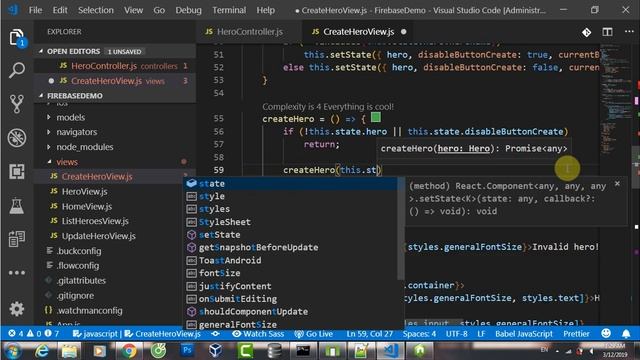Viewport: 640px width, 360px height.
Task: Open the .flowconfig file
Action: [x=78, y=266]
